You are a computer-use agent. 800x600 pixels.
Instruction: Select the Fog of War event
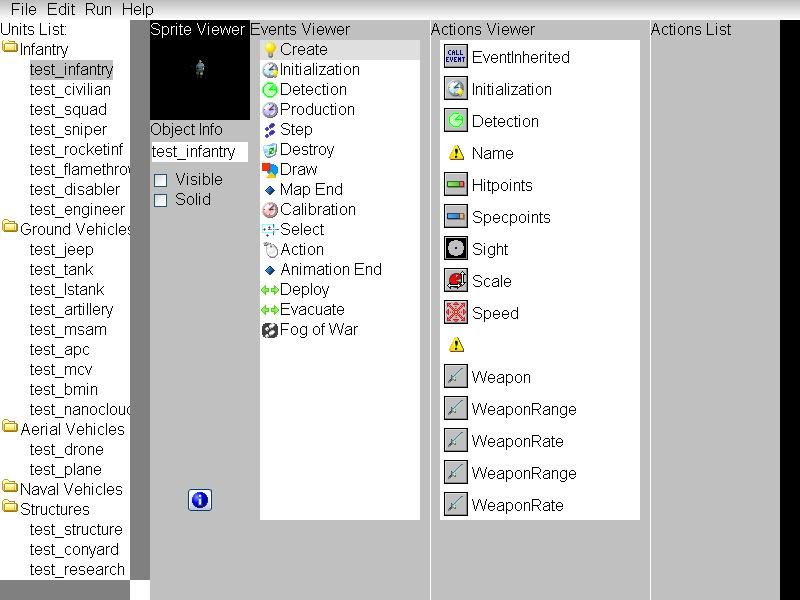pyautogui.click(x=318, y=329)
